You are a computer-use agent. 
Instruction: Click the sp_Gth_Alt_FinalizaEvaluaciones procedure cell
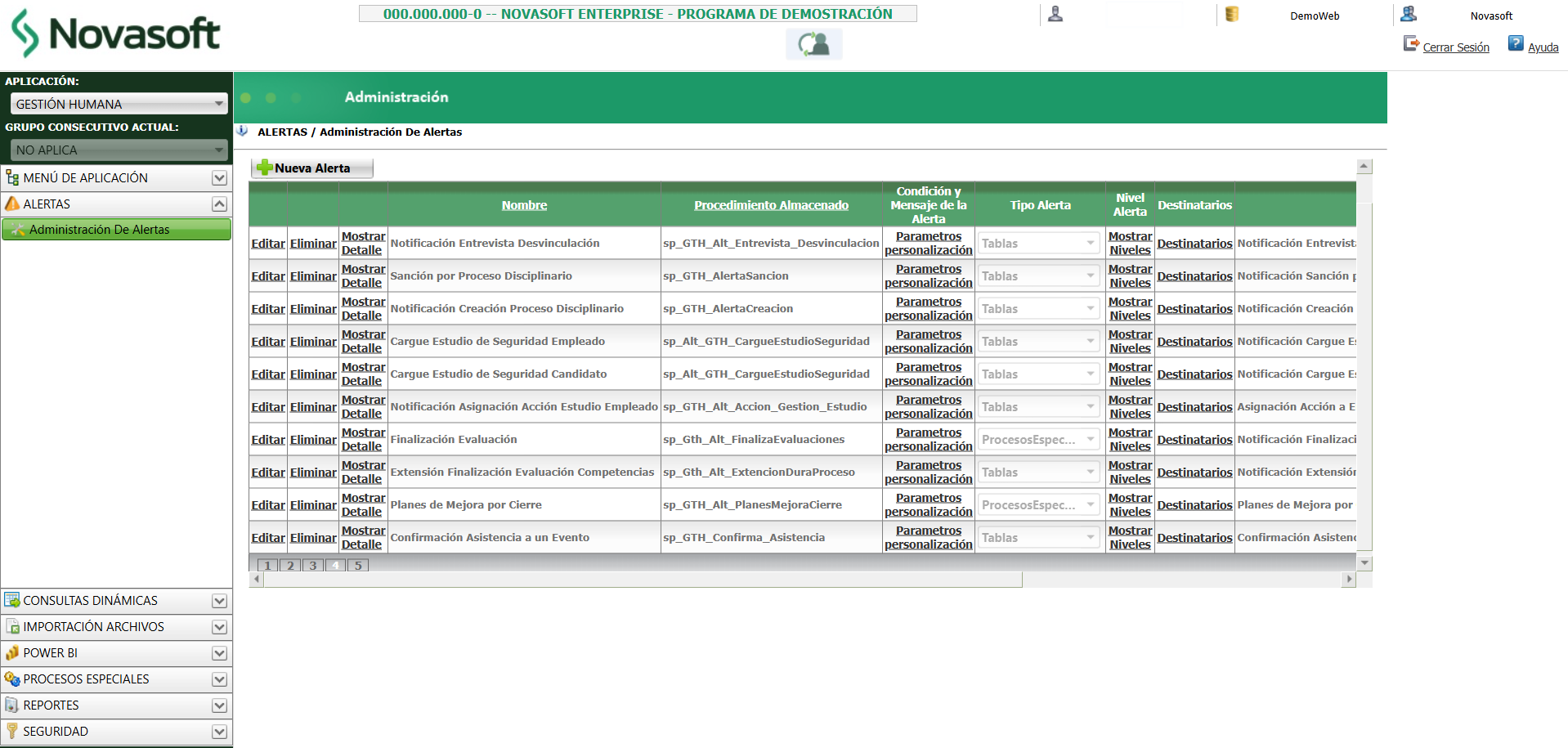click(x=771, y=439)
